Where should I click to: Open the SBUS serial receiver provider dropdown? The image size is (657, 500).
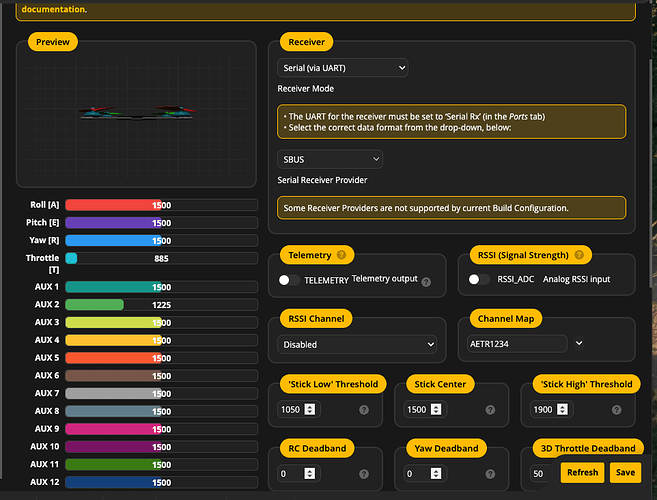pos(330,159)
